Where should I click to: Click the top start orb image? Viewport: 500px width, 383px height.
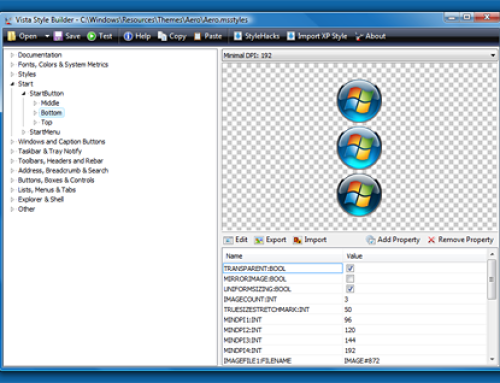359,101
